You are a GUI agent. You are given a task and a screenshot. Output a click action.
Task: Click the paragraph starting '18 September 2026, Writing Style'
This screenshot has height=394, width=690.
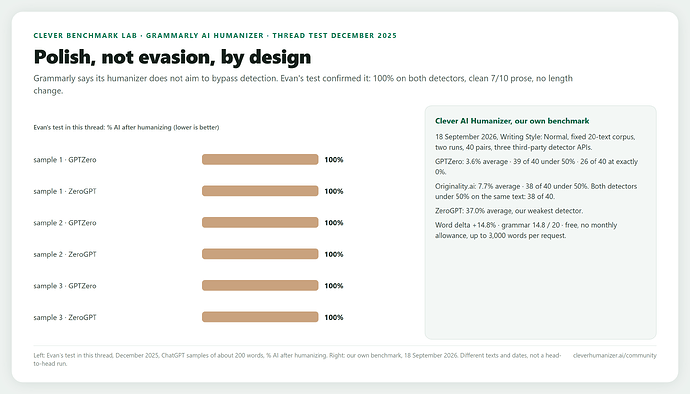pos(535,142)
